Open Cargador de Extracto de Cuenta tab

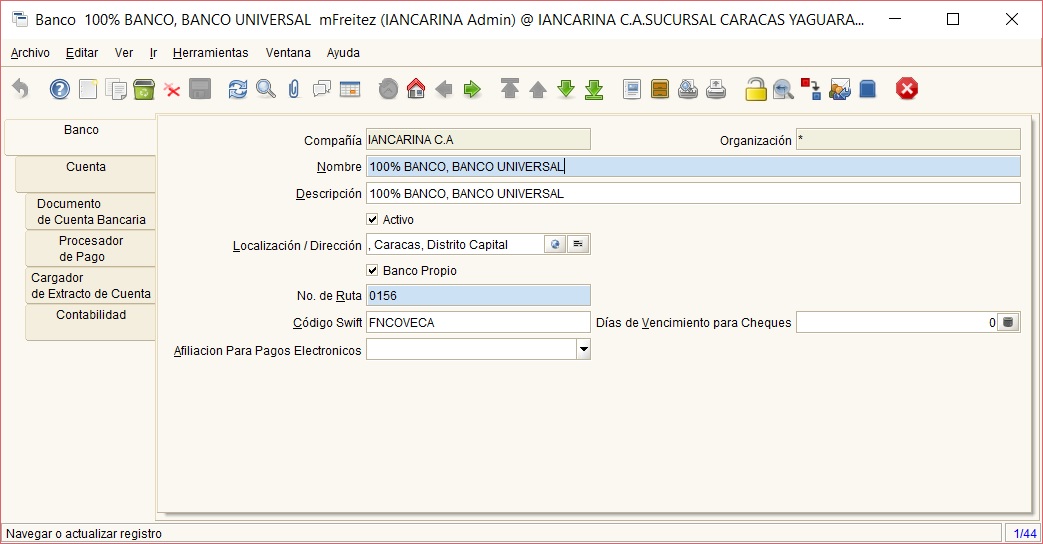tap(91, 285)
